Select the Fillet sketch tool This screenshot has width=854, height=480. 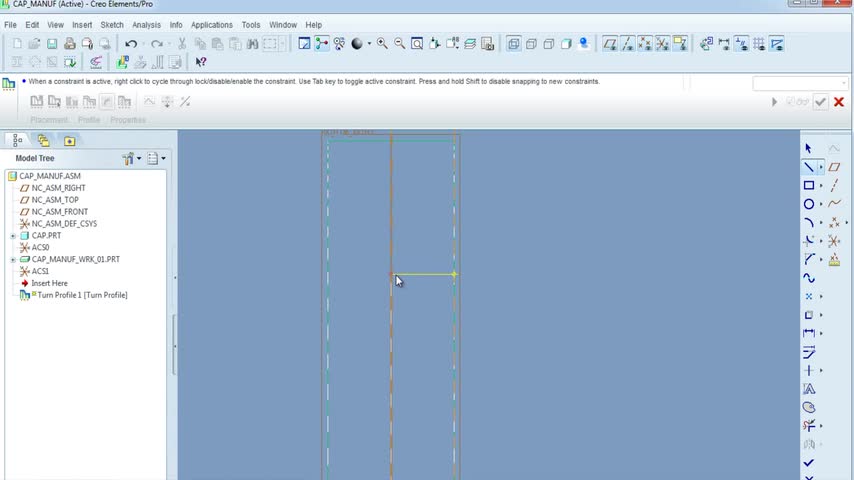click(809, 241)
